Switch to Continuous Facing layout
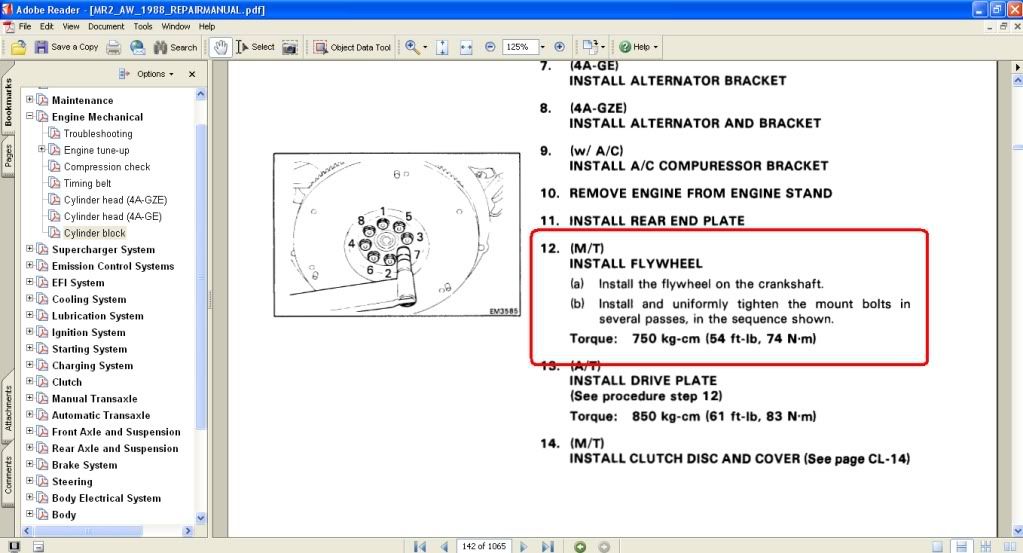The width and height of the screenshot is (1023, 553). (x=985, y=546)
